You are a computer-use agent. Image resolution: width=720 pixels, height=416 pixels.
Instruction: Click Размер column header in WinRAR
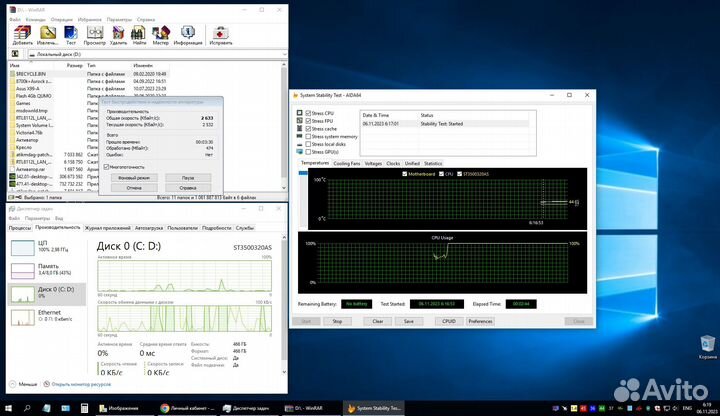(x=75, y=66)
